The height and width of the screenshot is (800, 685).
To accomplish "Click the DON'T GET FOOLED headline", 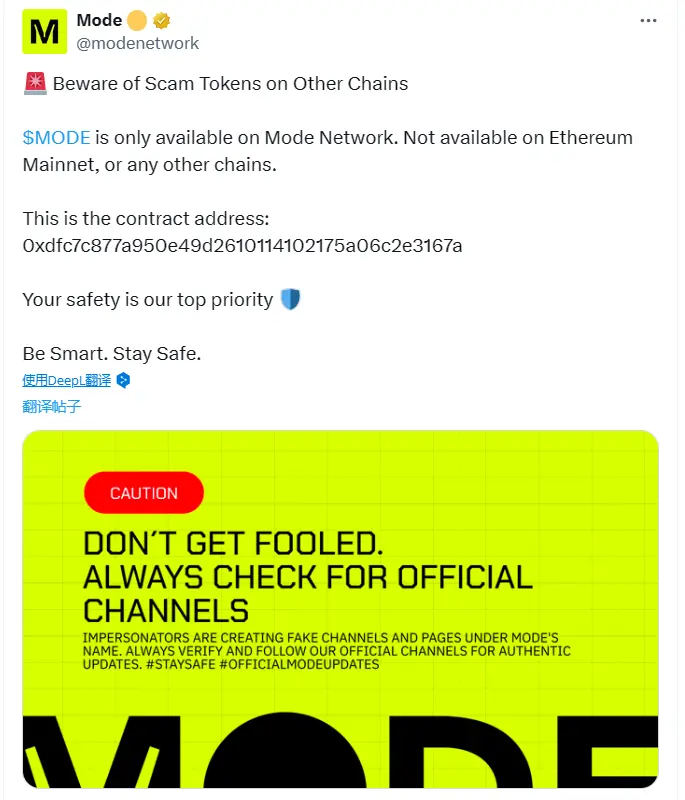I will (233, 544).
